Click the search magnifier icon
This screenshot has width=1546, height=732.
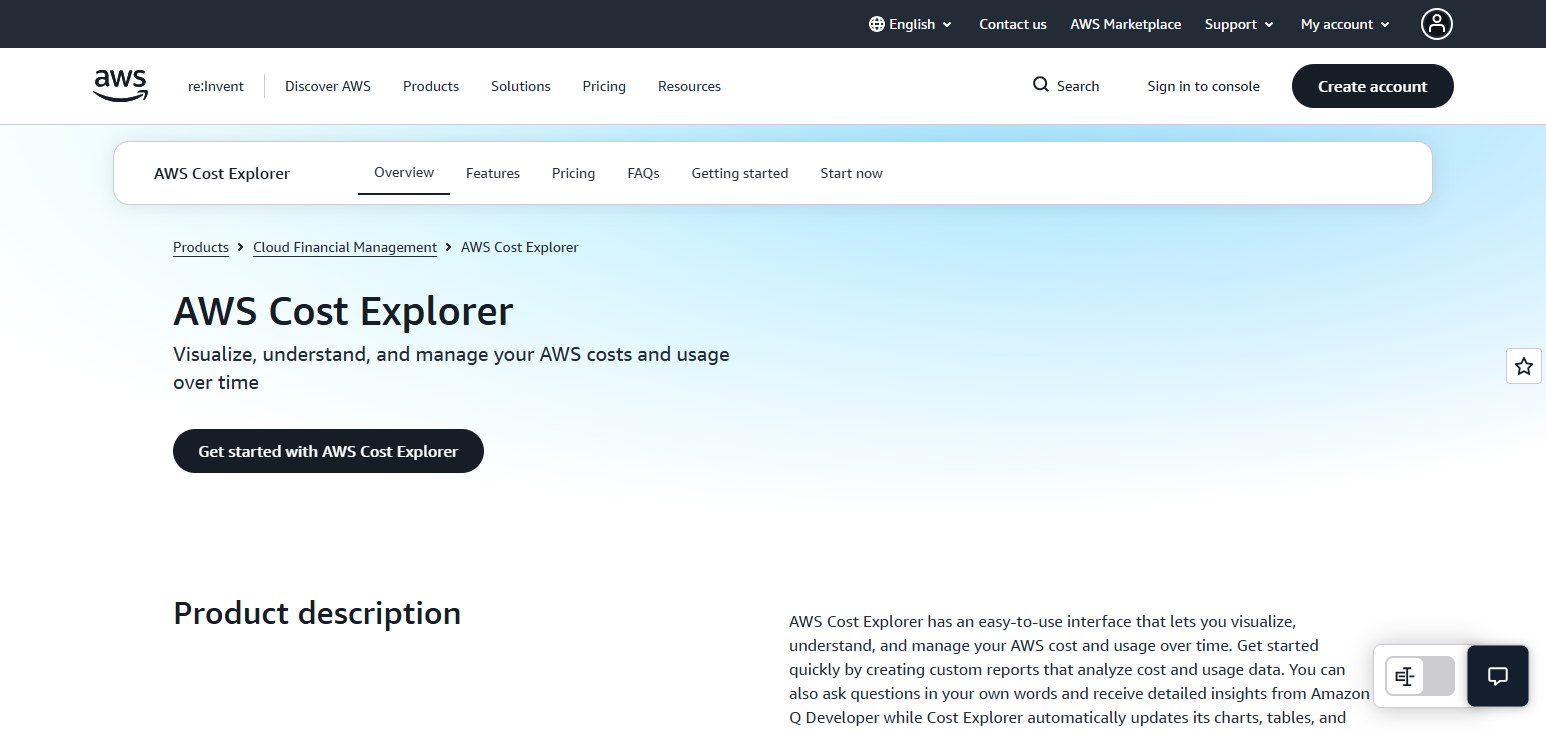pyautogui.click(x=1041, y=85)
